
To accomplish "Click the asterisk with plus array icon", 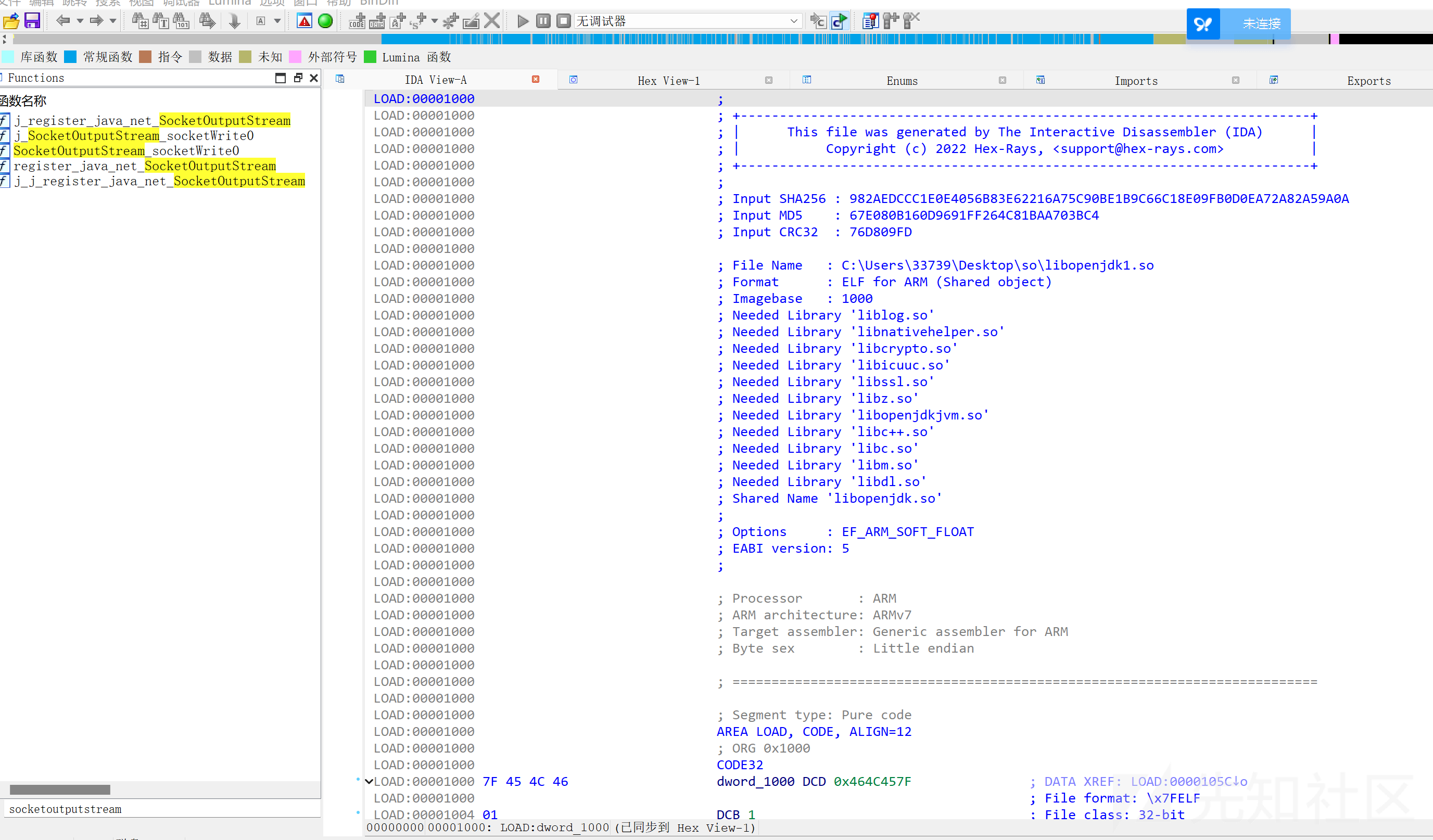I will tap(450, 22).
